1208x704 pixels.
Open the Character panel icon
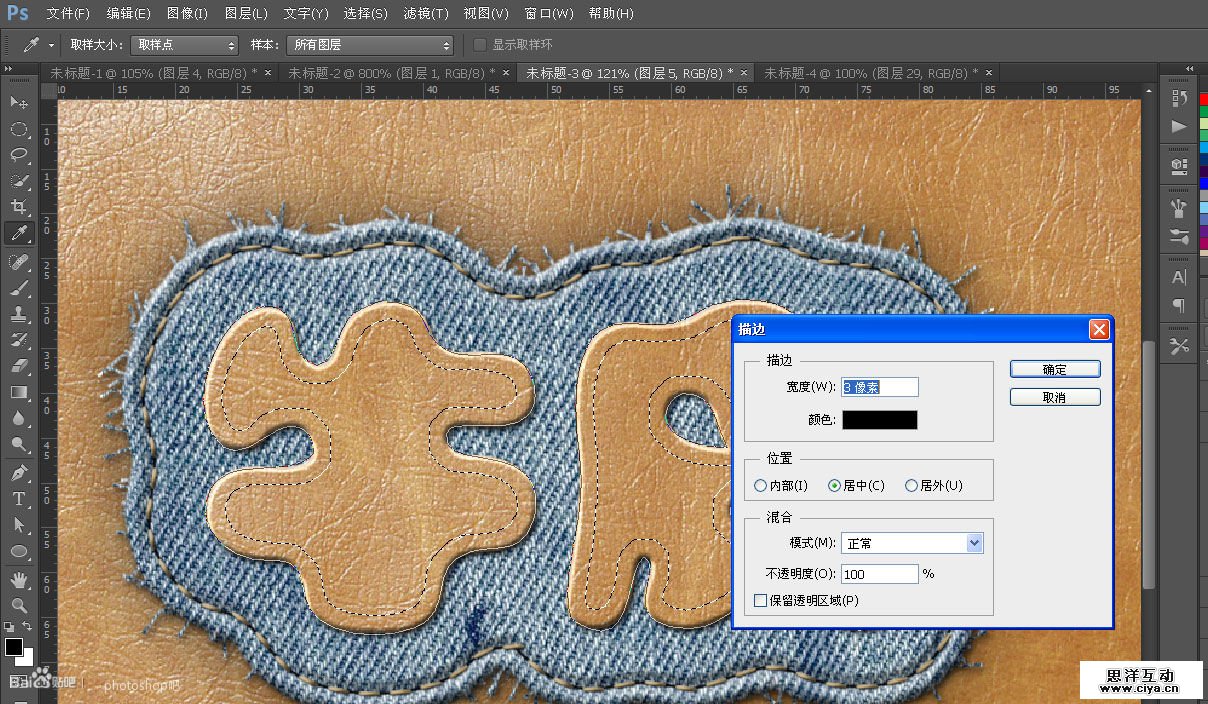tap(1179, 277)
